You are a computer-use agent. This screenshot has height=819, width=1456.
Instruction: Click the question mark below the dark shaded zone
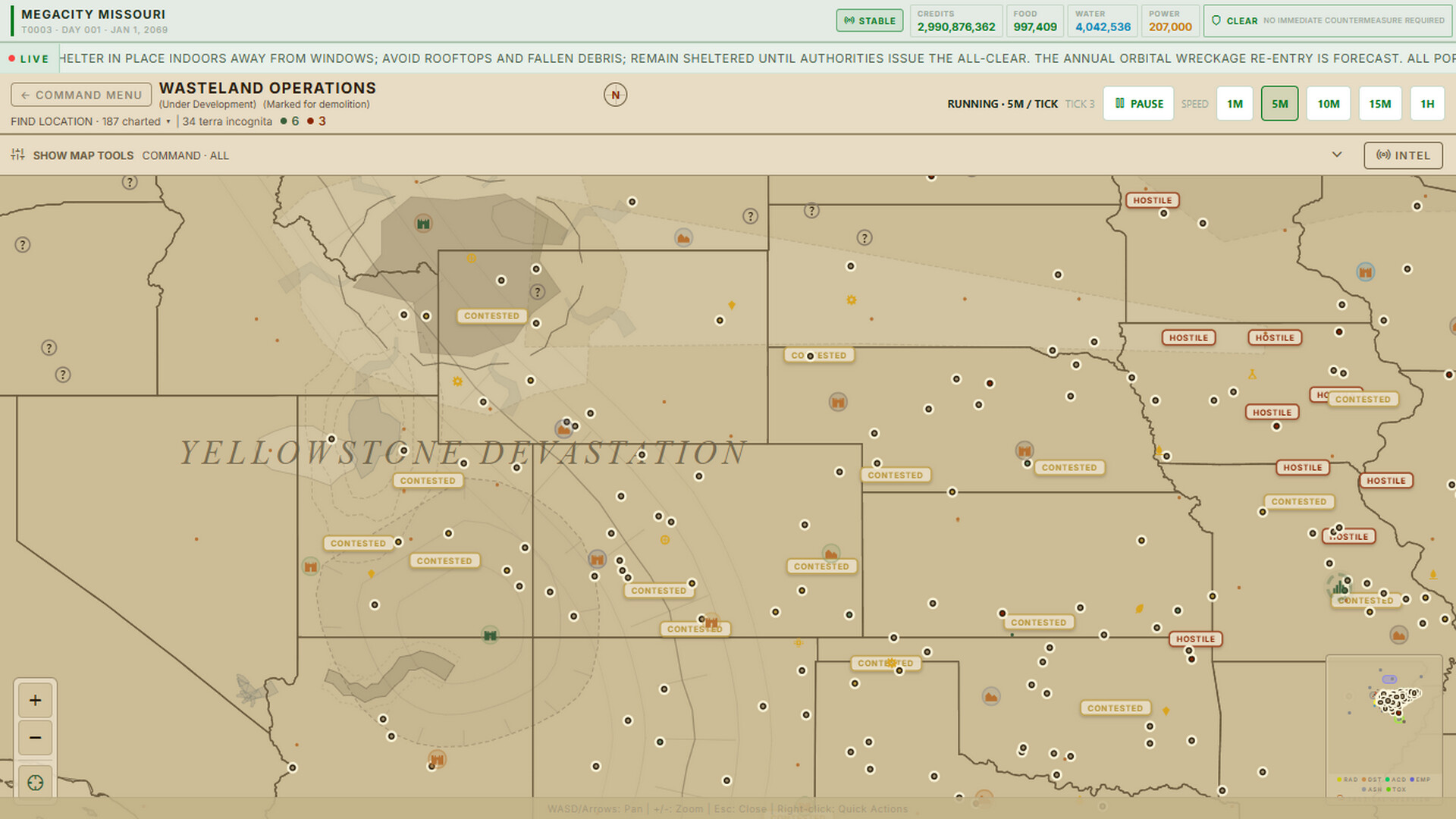pyautogui.click(x=537, y=291)
